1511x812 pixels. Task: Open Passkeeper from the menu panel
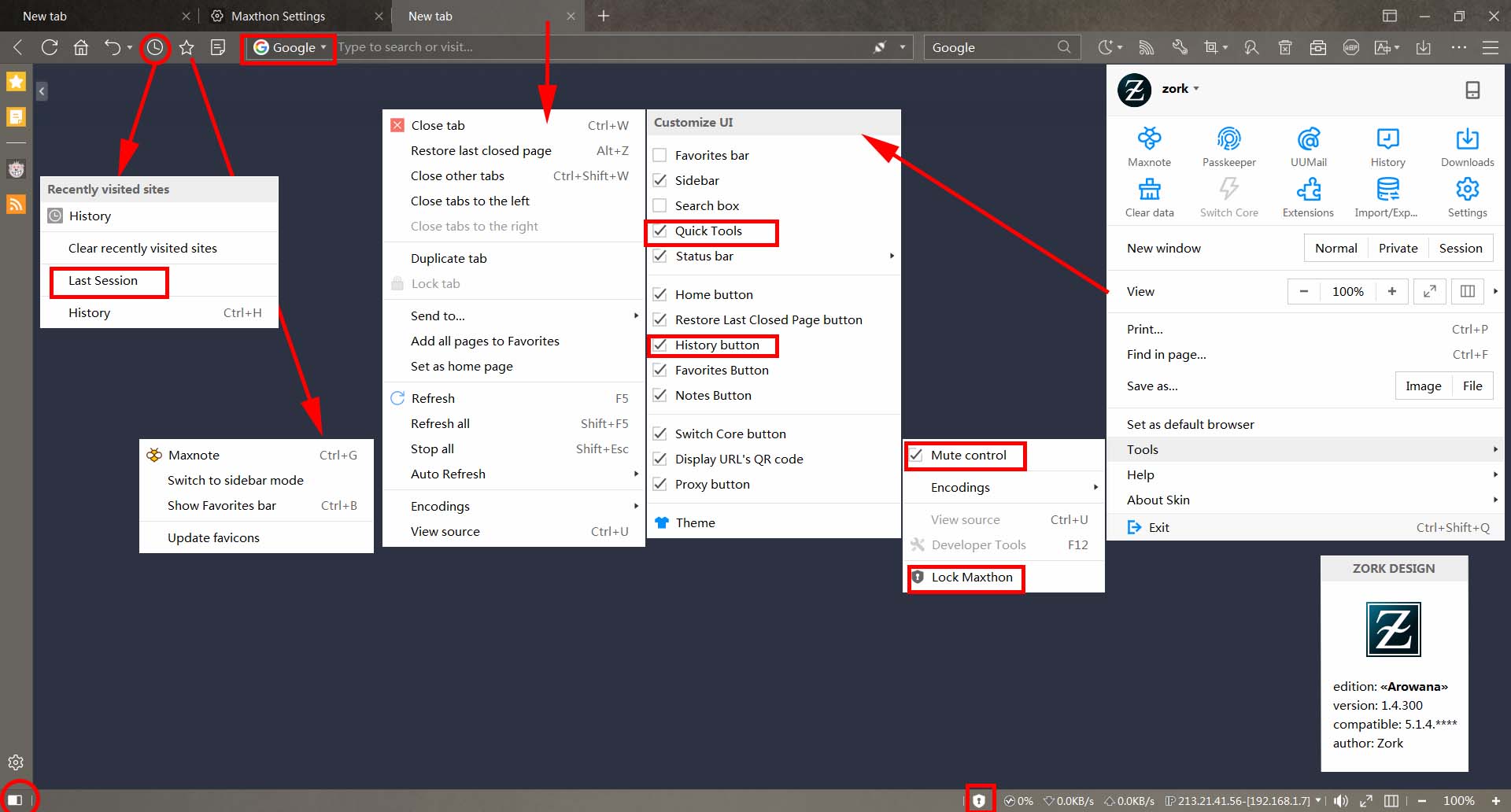pos(1229,146)
